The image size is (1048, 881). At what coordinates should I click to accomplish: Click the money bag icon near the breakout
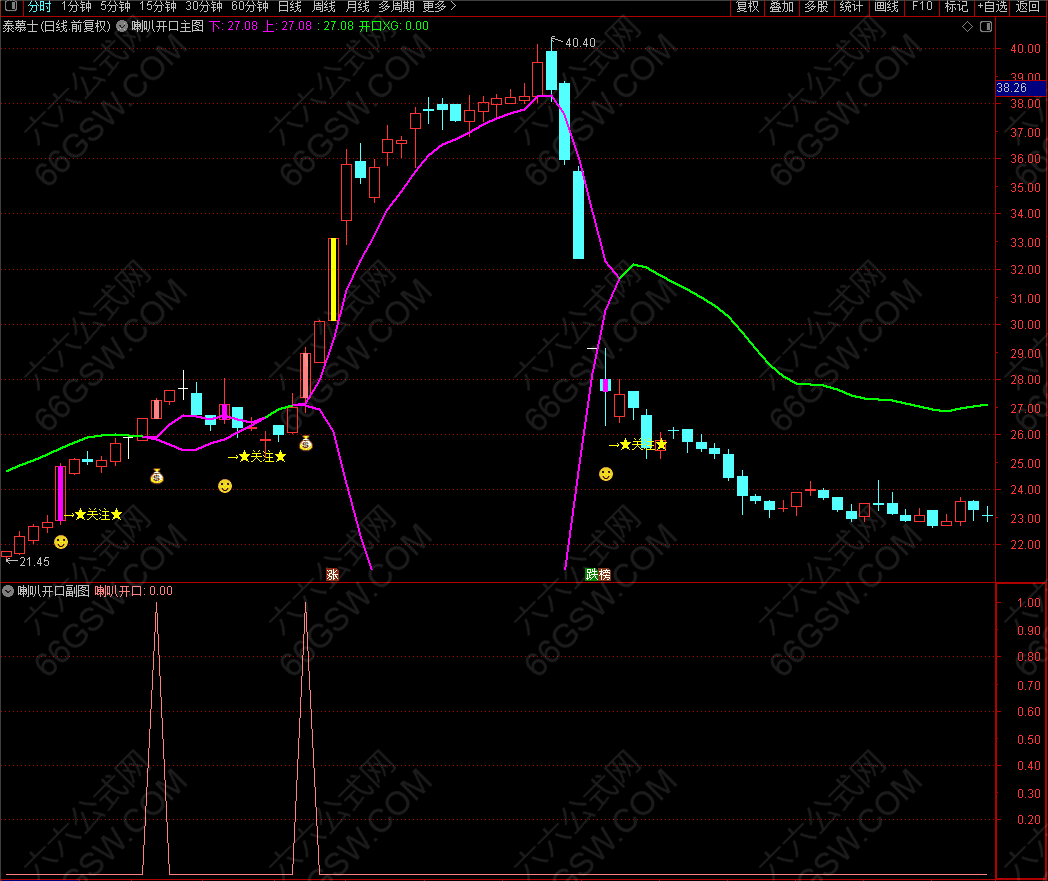[305, 443]
